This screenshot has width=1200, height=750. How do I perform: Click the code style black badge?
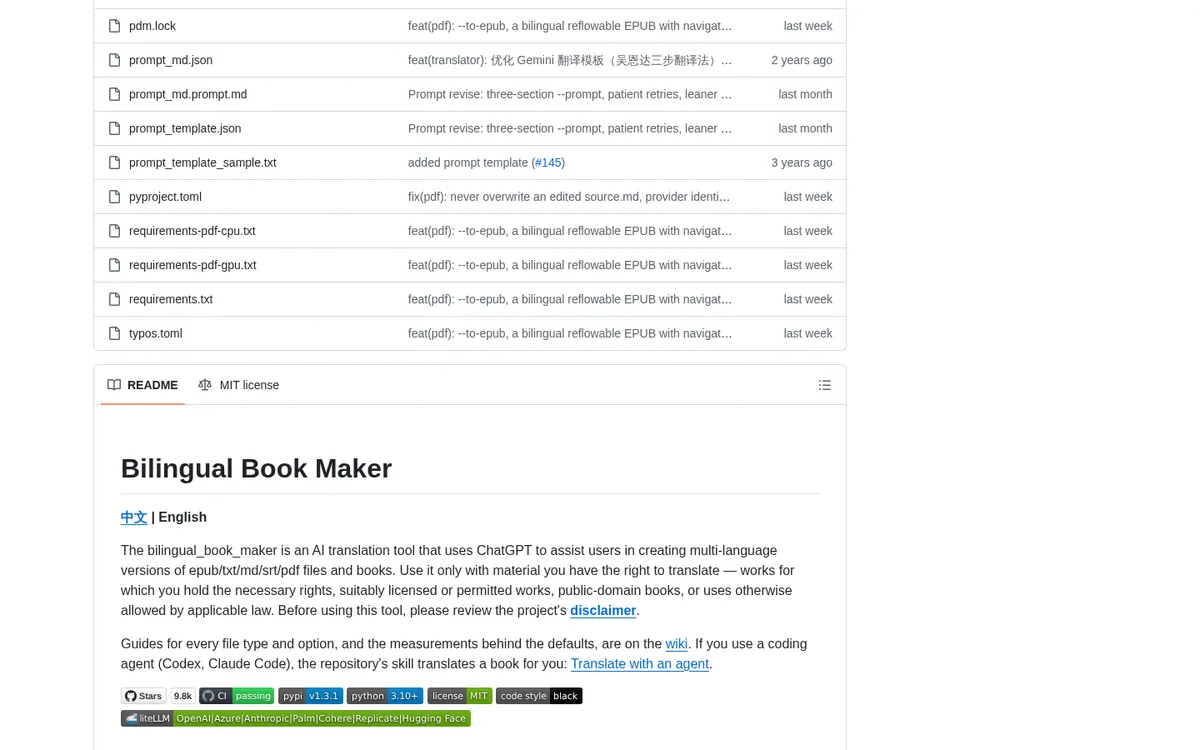point(539,696)
